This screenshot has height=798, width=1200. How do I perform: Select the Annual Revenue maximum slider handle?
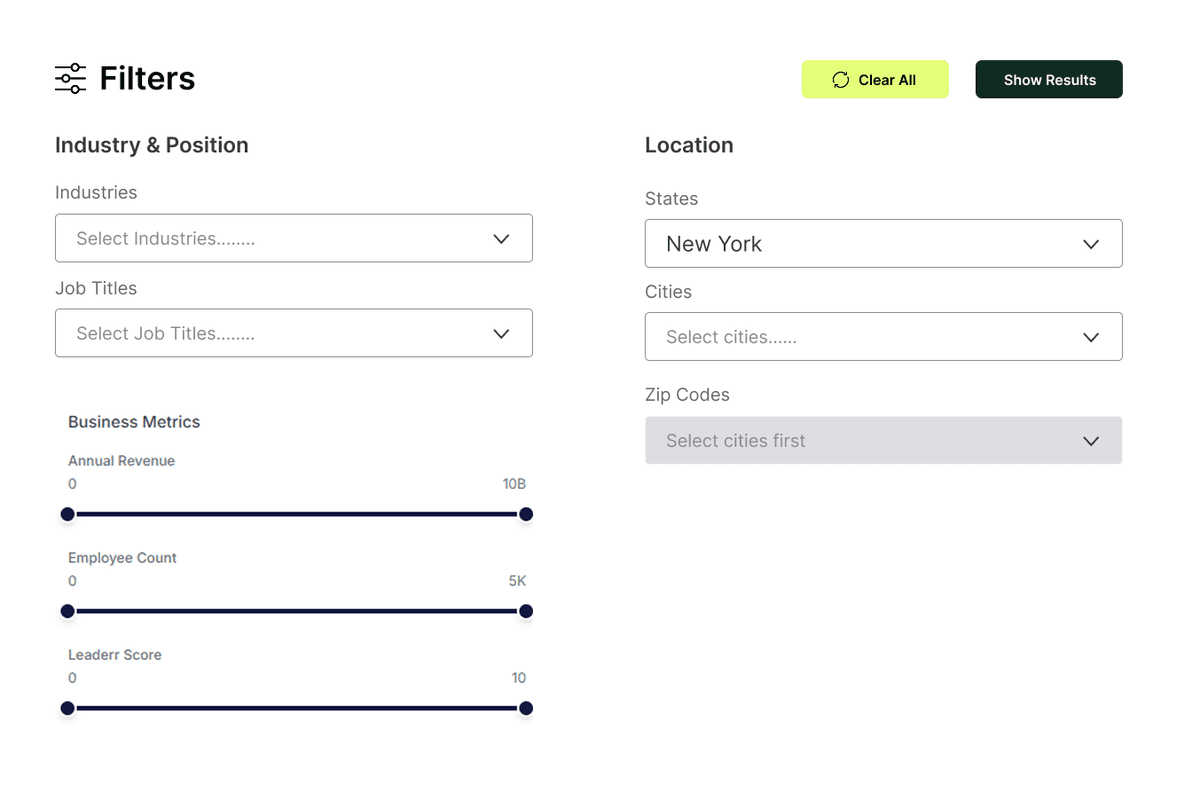pos(525,514)
